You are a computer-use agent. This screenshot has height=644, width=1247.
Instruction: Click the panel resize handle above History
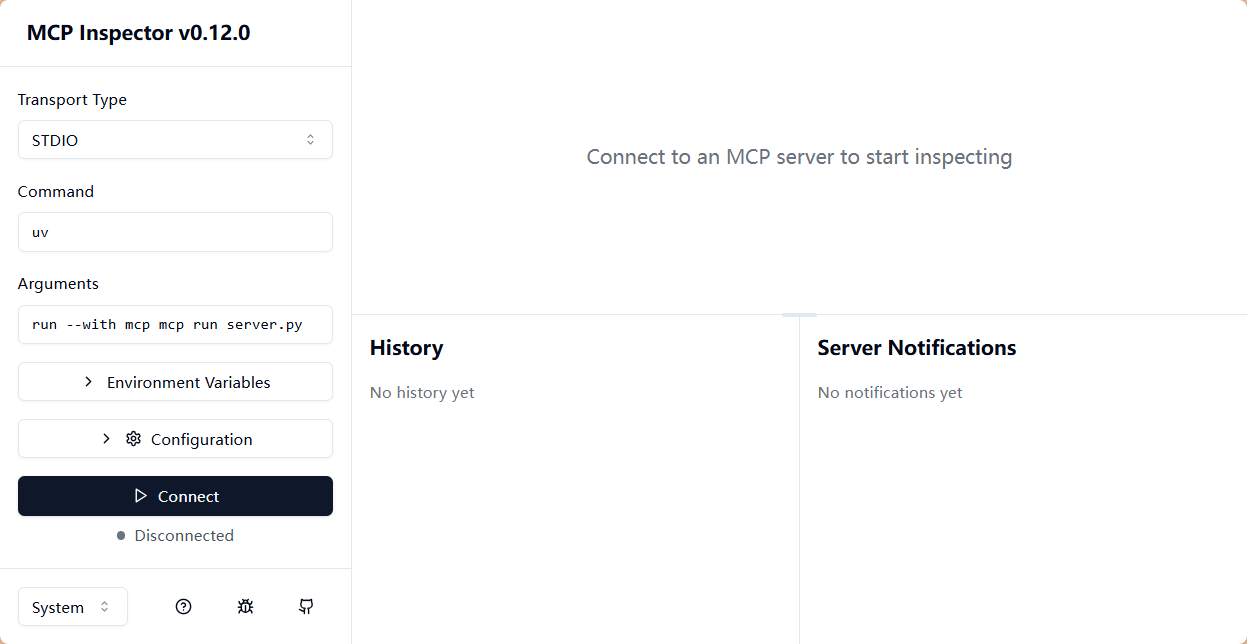[x=799, y=315]
